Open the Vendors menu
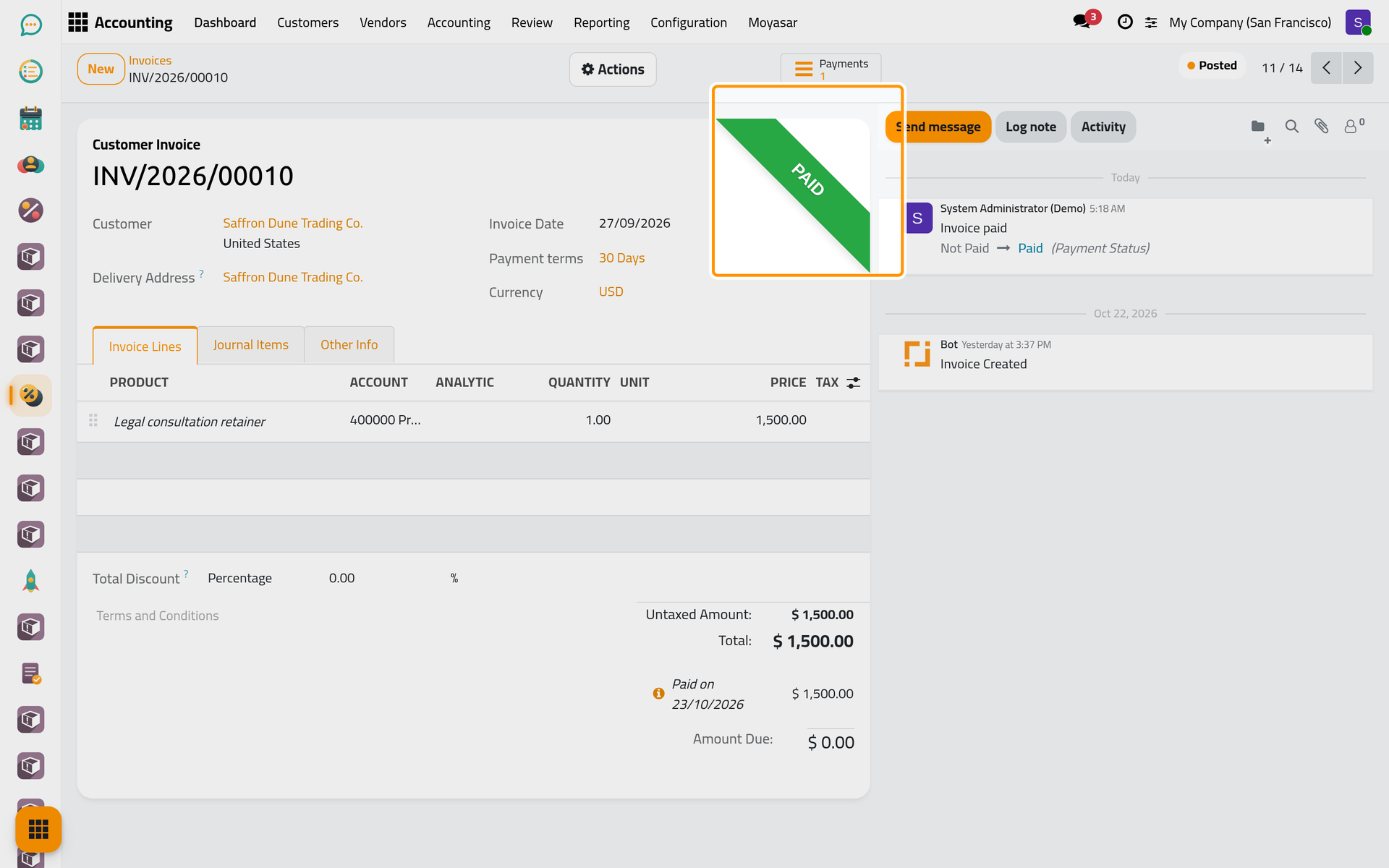 coord(383,22)
